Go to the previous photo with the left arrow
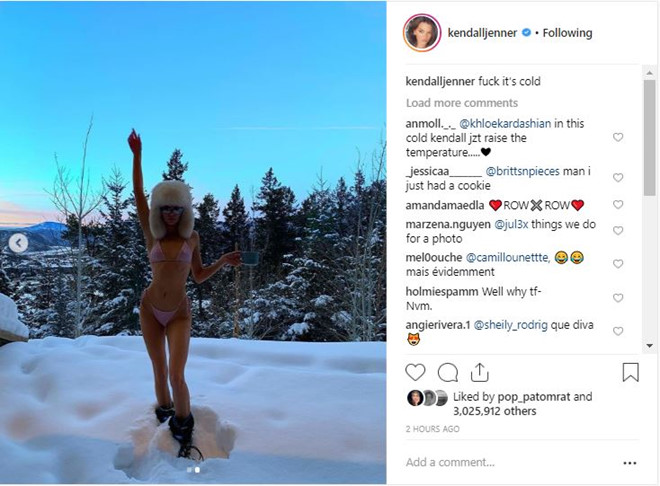660x486 pixels. [x=18, y=243]
